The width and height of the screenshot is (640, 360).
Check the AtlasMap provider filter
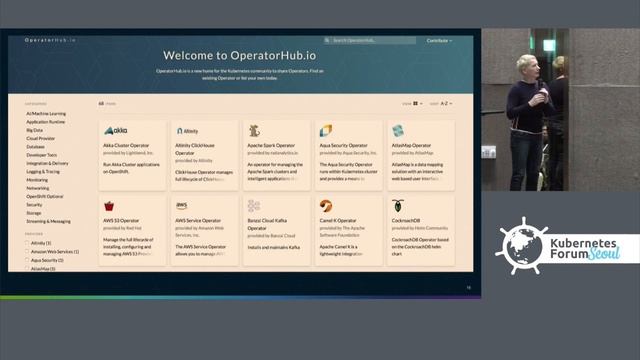[x=27, y=269]
